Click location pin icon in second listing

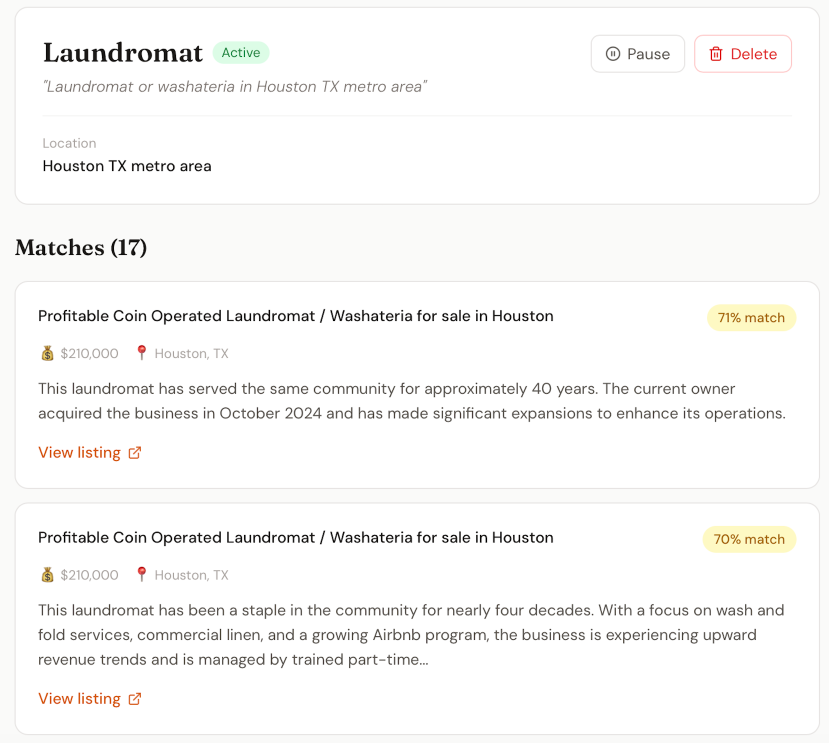141,574
